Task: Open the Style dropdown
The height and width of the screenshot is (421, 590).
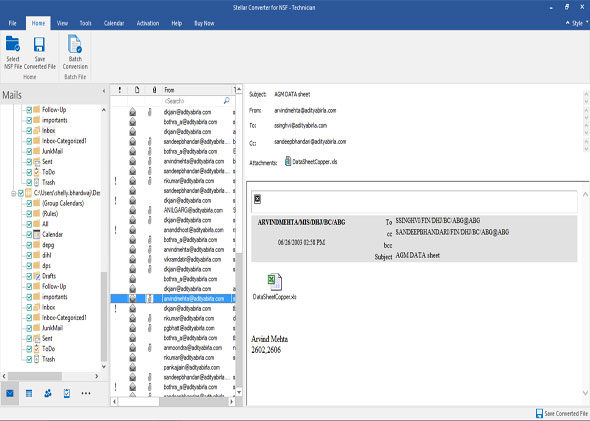Action: (580, 23)
